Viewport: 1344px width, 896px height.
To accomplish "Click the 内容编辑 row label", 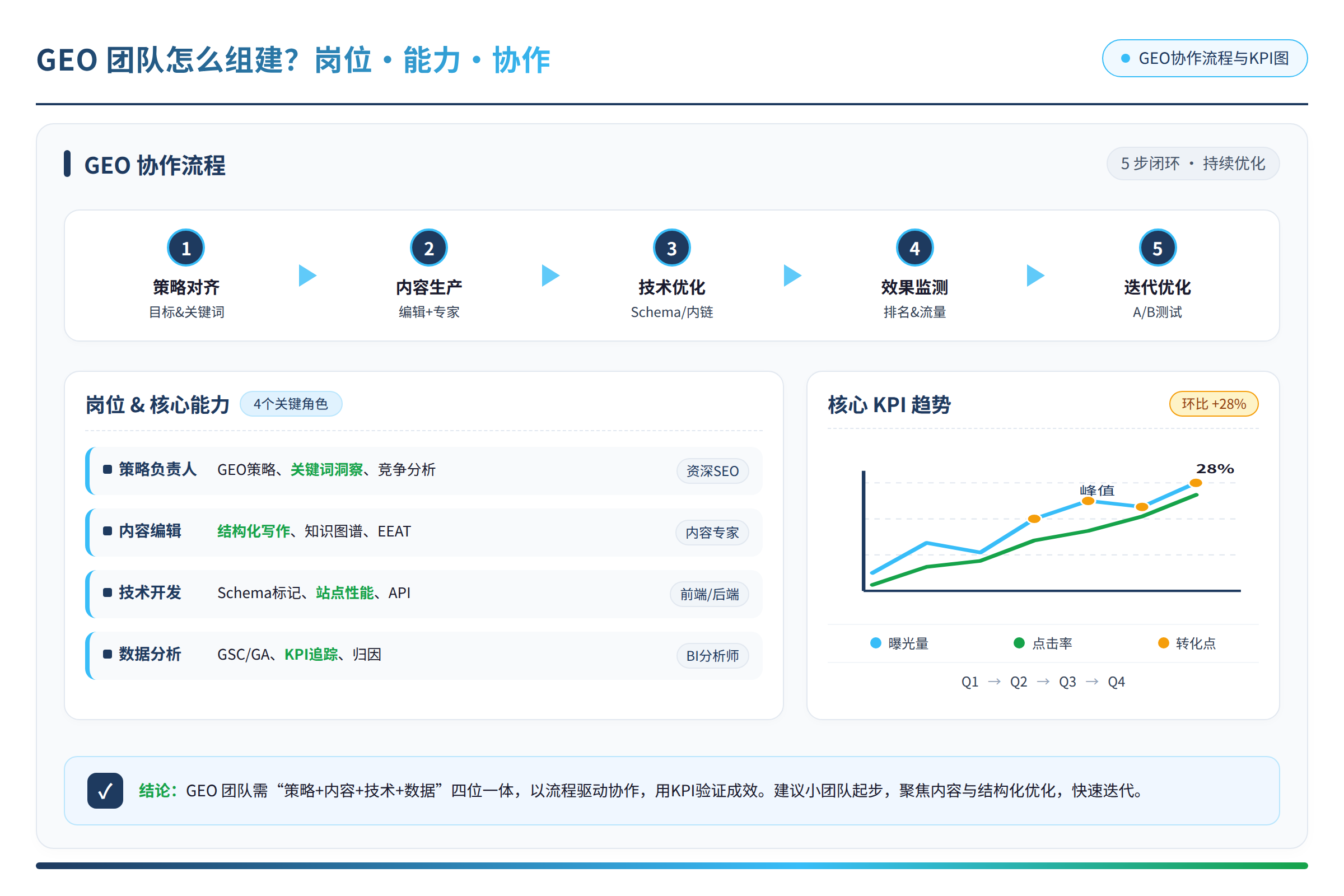I will [150, 531].
